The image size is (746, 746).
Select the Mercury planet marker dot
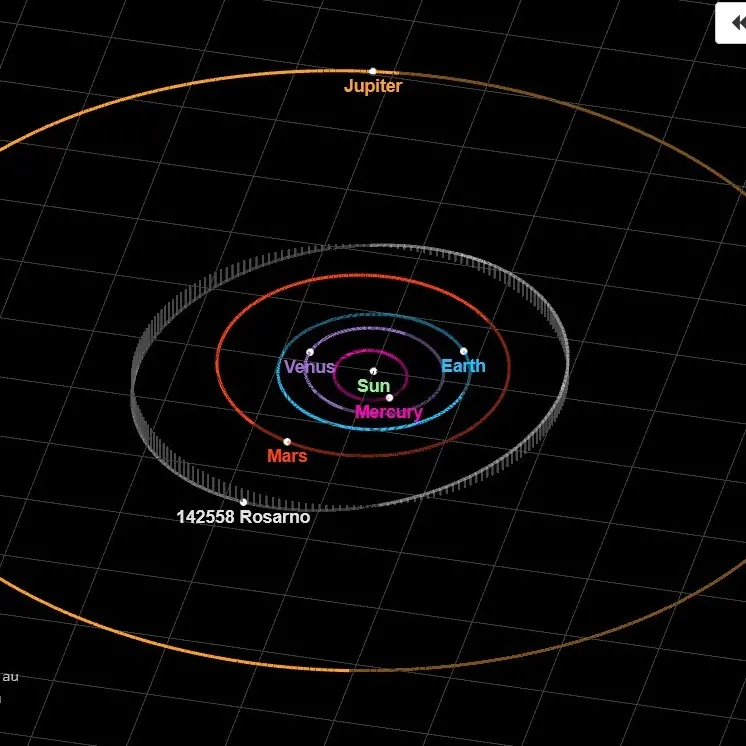click(389, 398)
